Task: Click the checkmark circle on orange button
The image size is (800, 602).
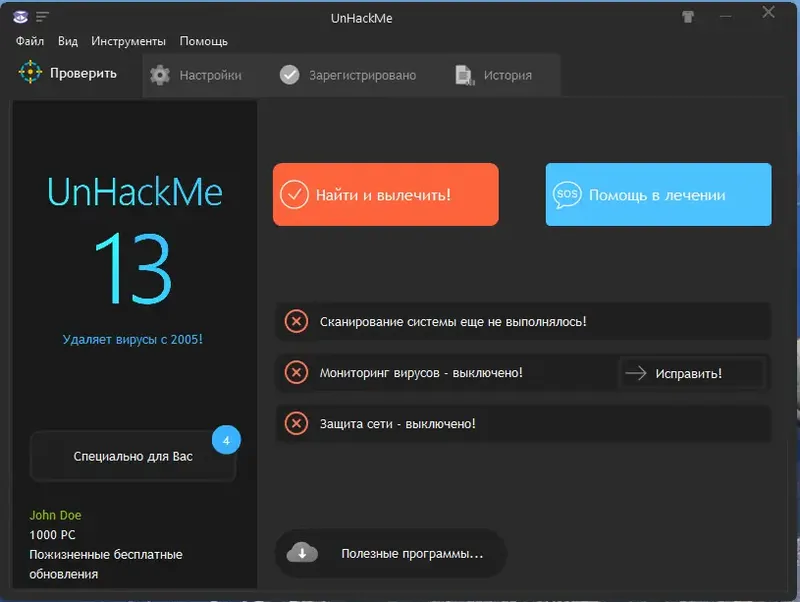Action: pos(294,194)
